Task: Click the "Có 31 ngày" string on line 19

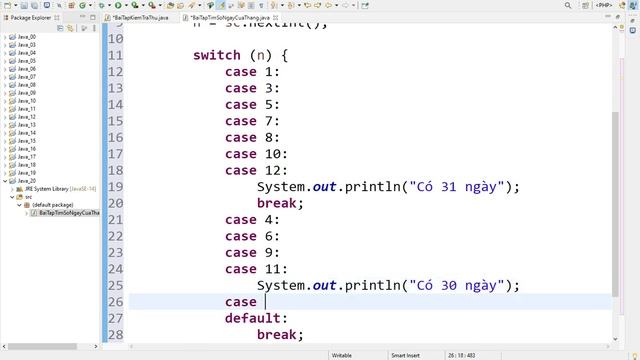Action: pos(457,187)
